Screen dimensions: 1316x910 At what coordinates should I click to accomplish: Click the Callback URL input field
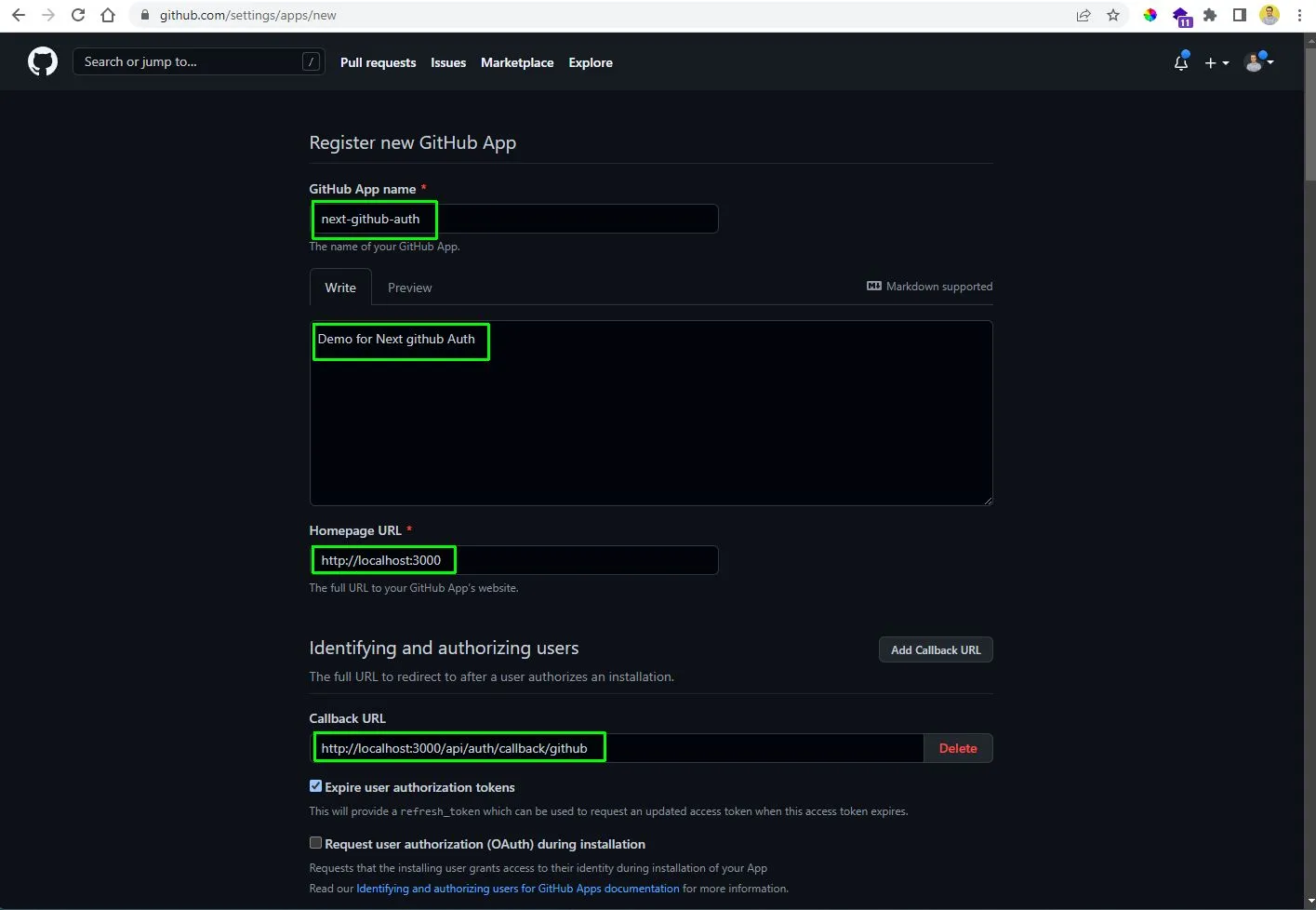[617, 748]
